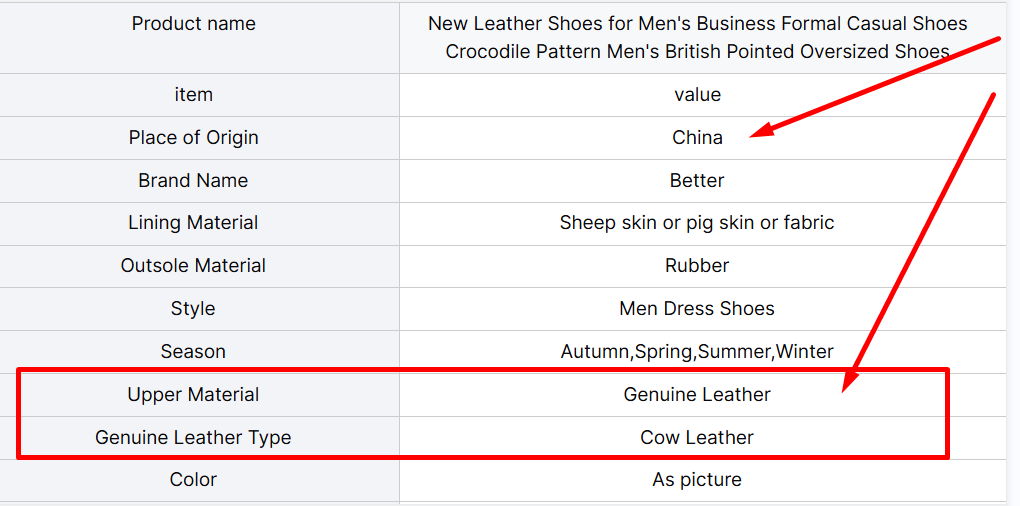Select the long product title text

coord(697,37)
